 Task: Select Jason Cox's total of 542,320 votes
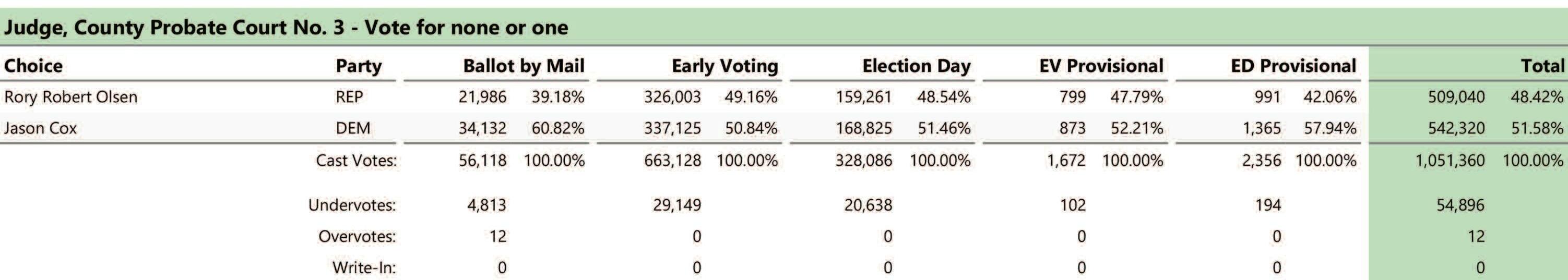pos(1456,128)
